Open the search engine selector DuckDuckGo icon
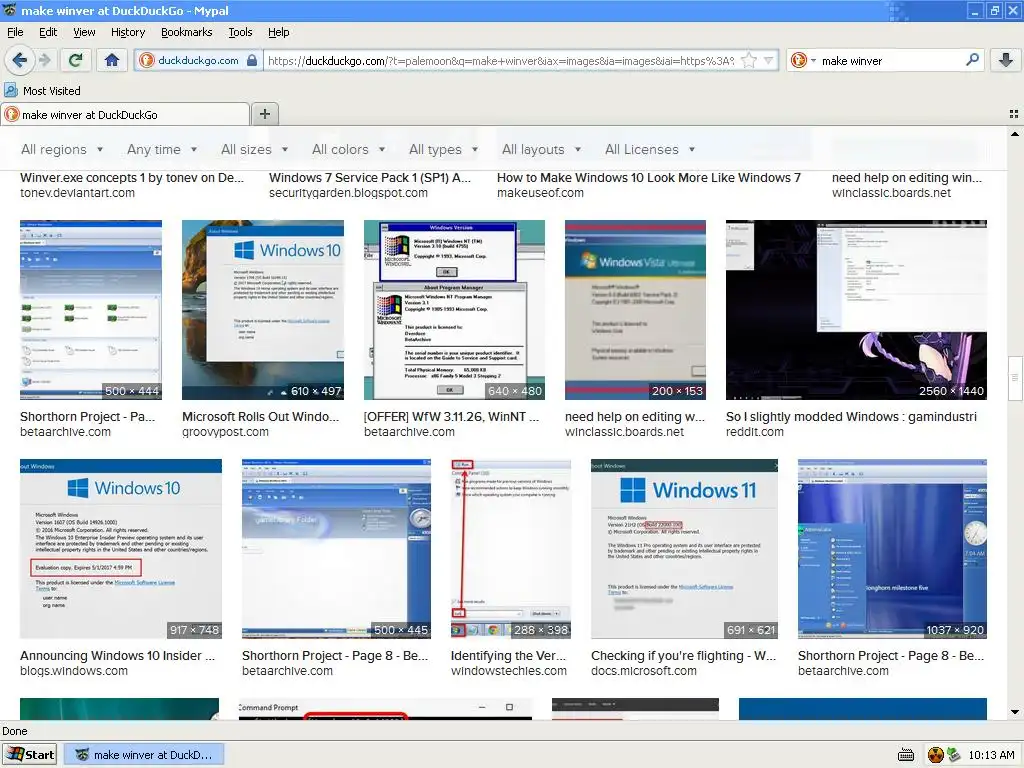Image resolution: width=1024 pixels, height=768 pixels. (803, 61)
